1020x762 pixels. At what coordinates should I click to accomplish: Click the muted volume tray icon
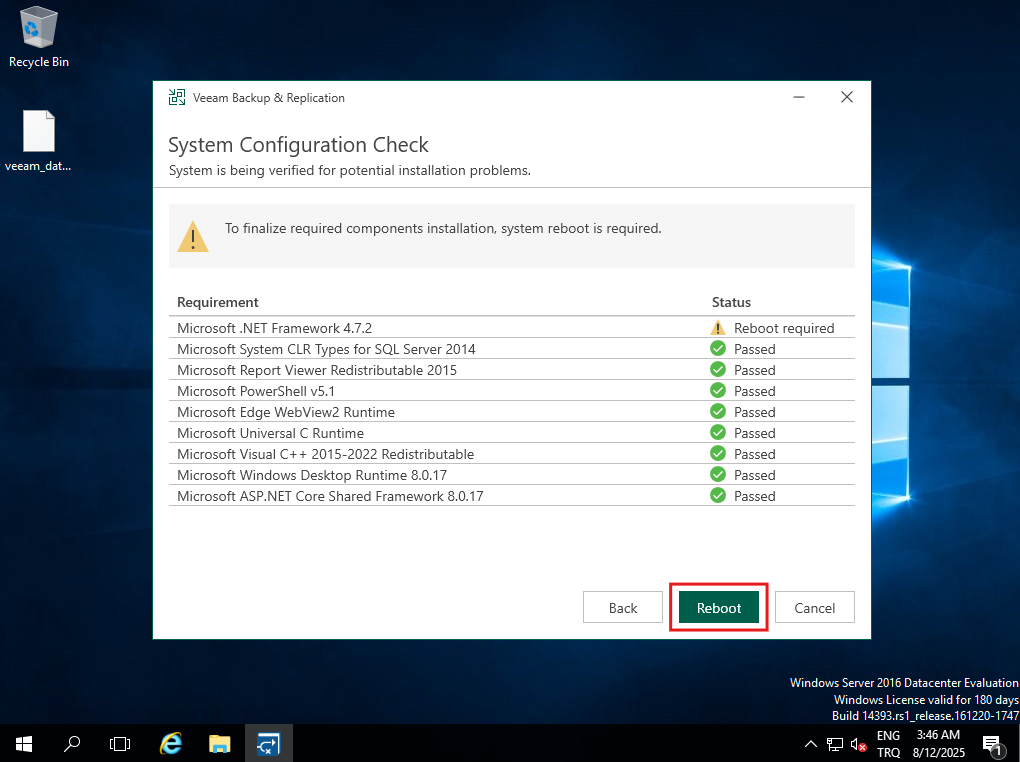click(858, 744)
